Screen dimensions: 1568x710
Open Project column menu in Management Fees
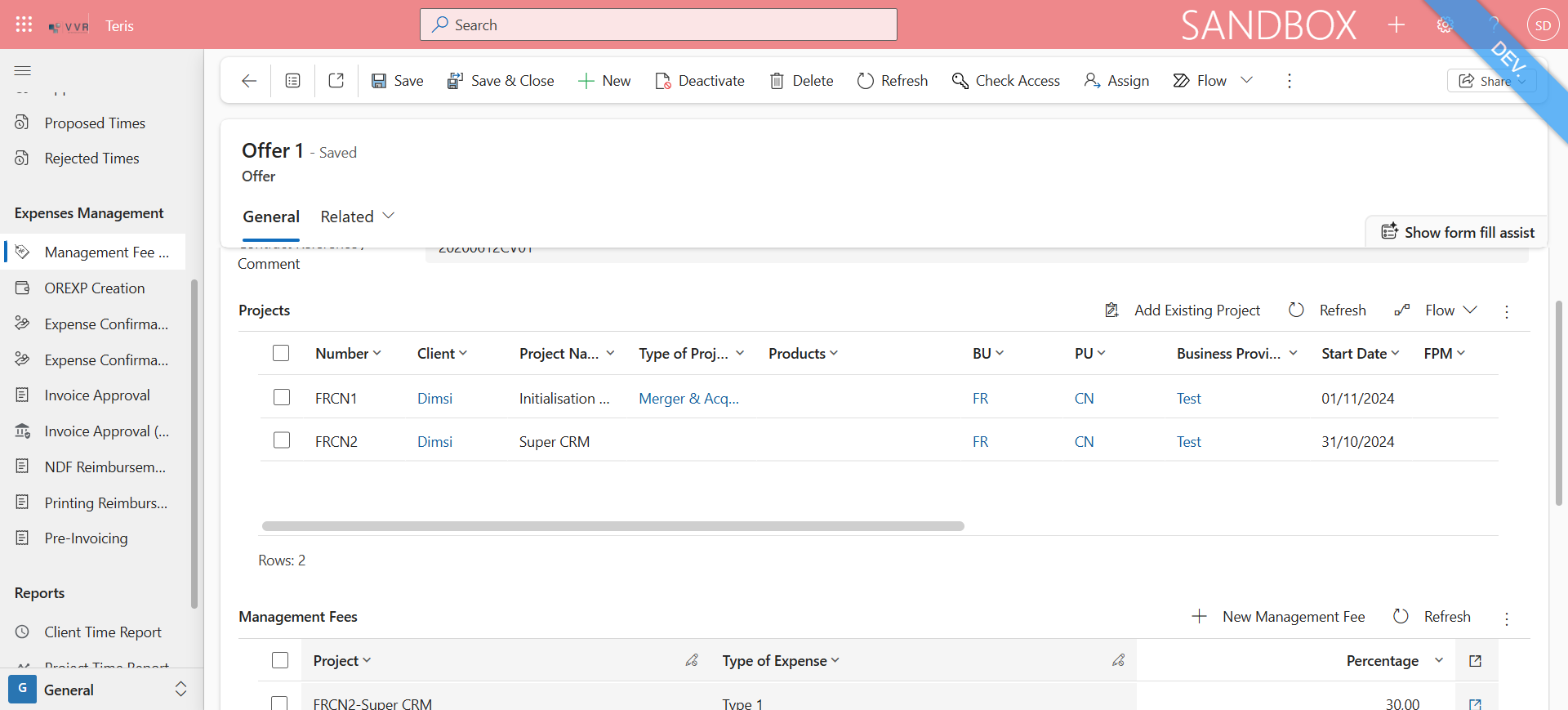[342, 661]
